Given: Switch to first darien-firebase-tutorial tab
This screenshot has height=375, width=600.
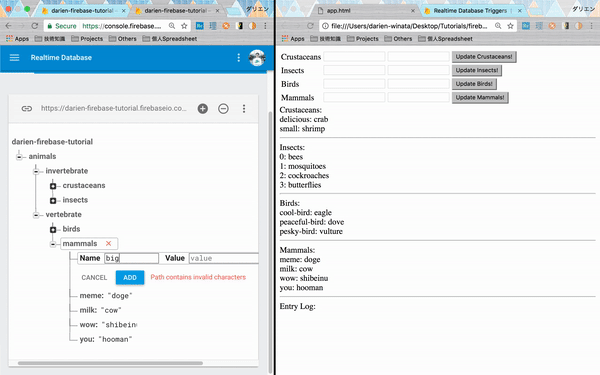Looking at the screenshot, I should pyautogui.click(x=82, y=11).
